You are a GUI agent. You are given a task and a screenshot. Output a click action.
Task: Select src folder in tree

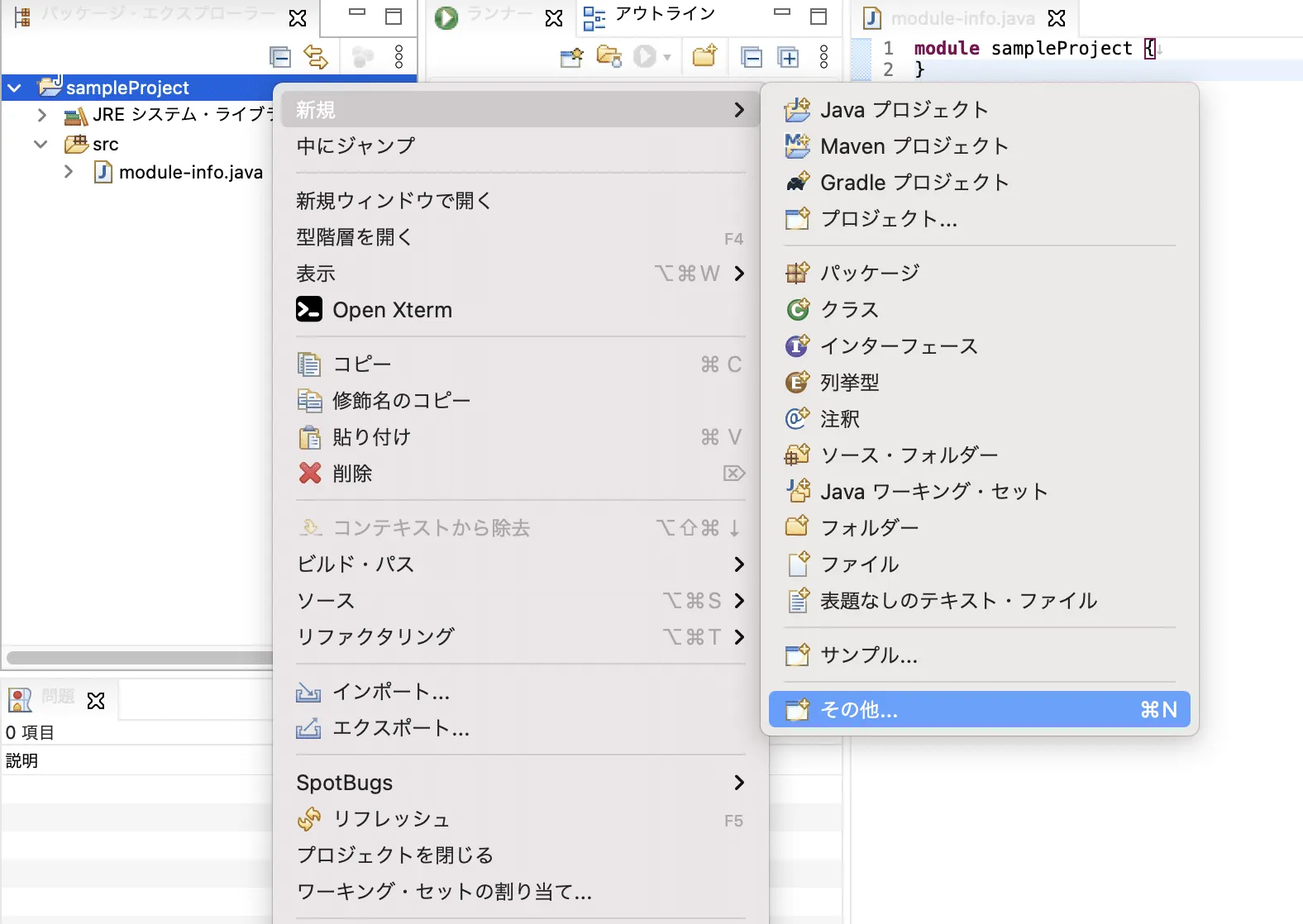(x=105, y=144)
